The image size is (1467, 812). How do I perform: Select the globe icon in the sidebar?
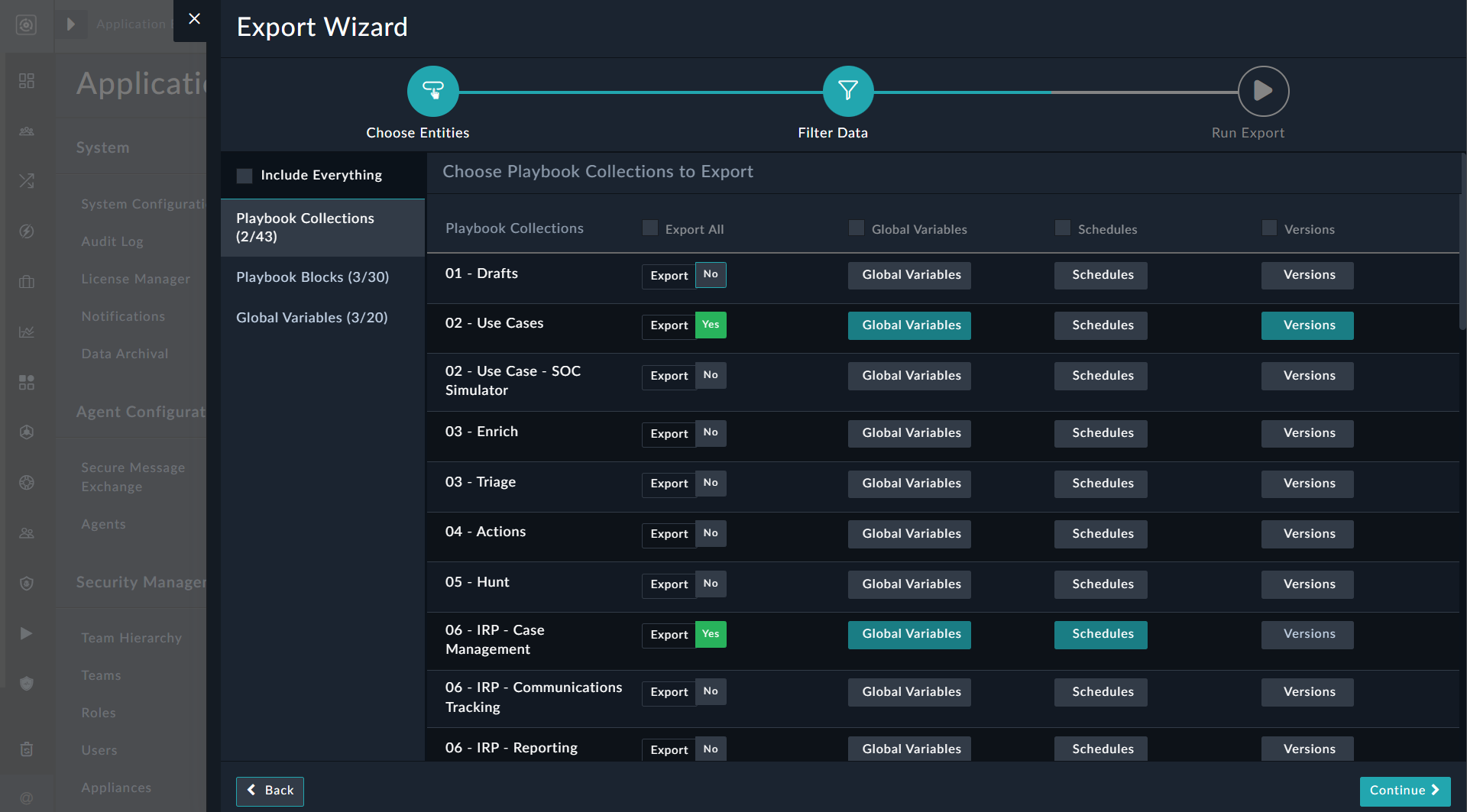coord(27,483)
